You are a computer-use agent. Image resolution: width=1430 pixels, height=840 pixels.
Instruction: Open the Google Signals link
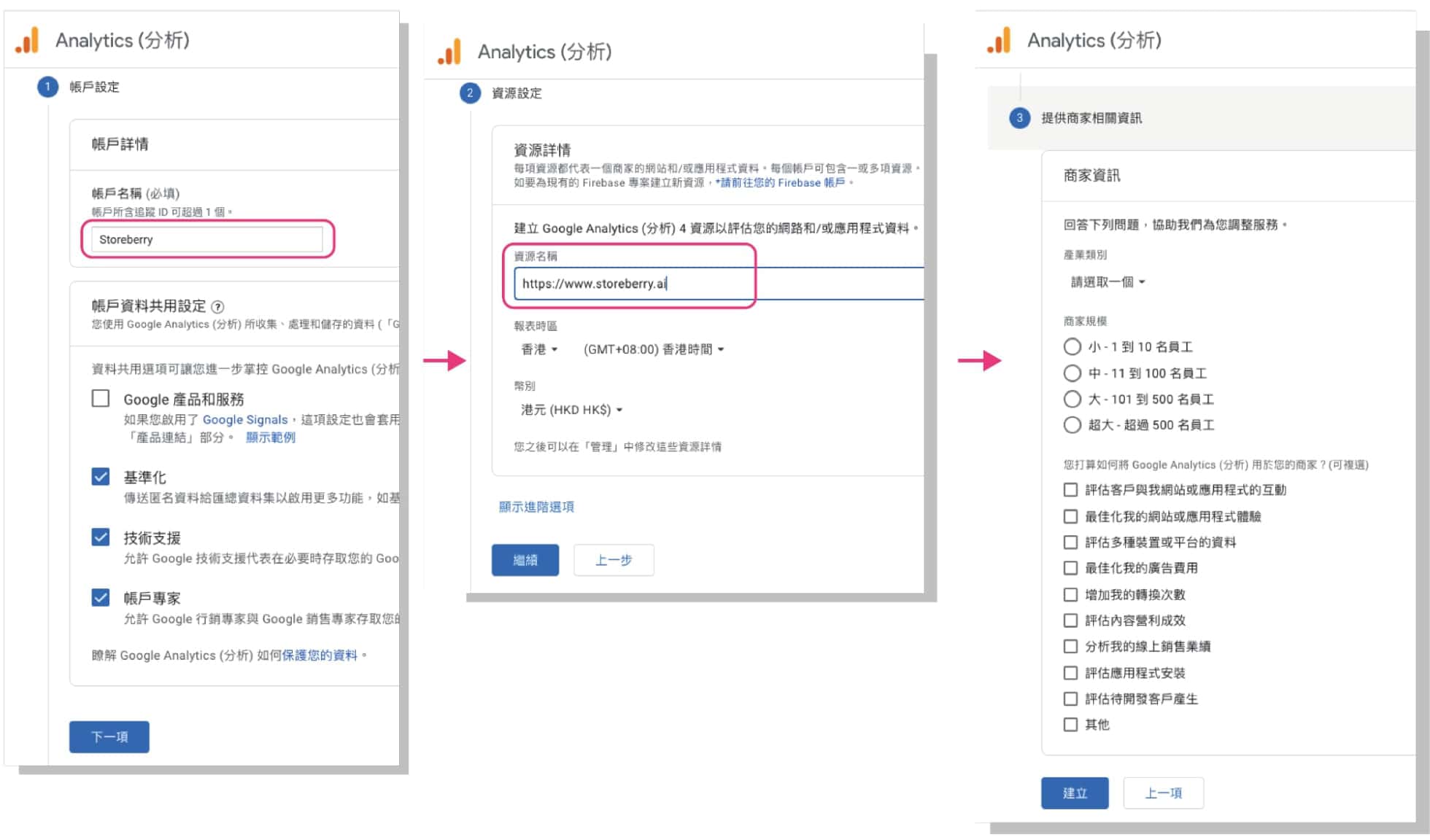click(245, 420)
